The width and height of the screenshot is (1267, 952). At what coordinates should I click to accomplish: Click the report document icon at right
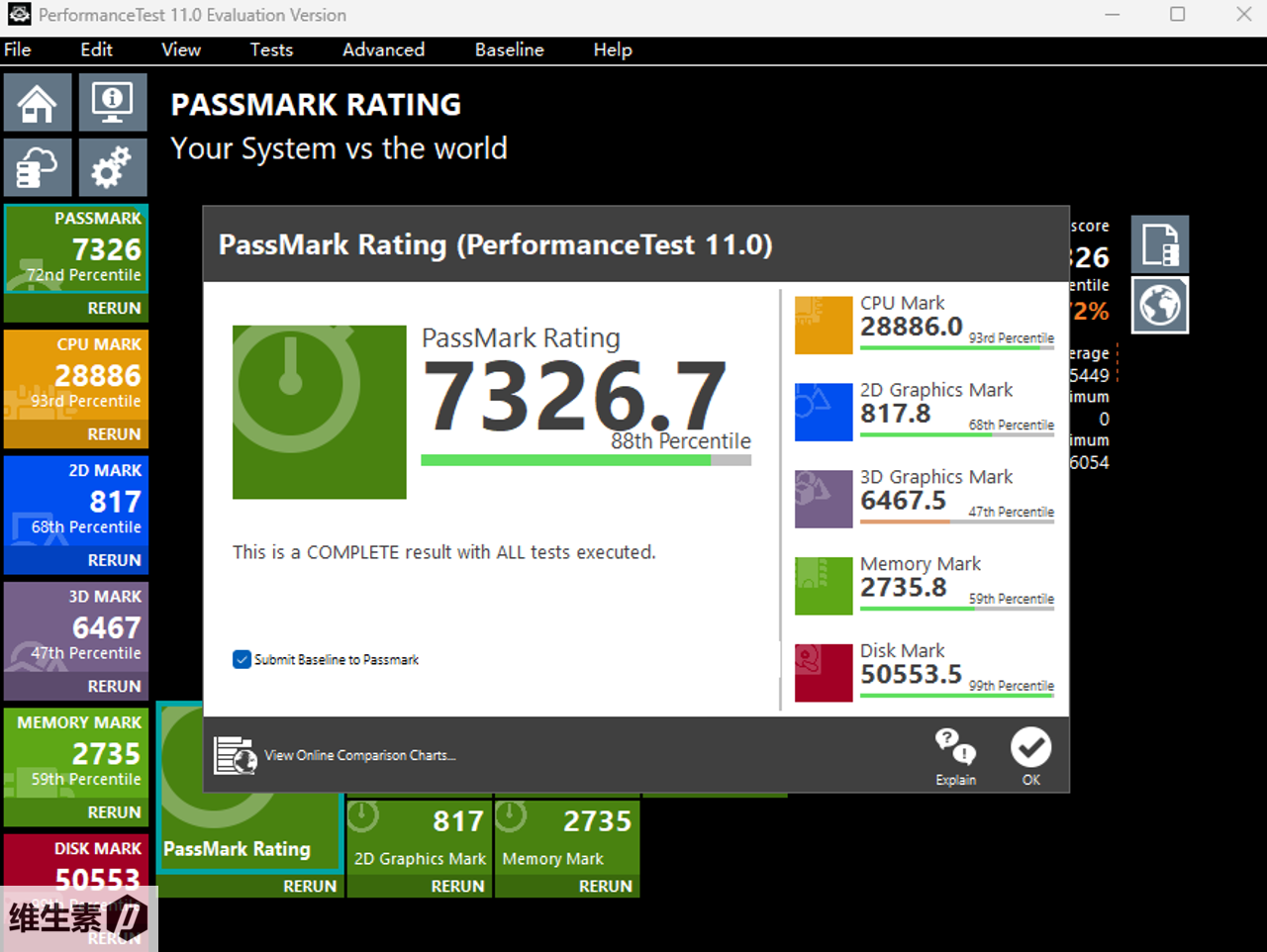click(x=1160, y=244)
